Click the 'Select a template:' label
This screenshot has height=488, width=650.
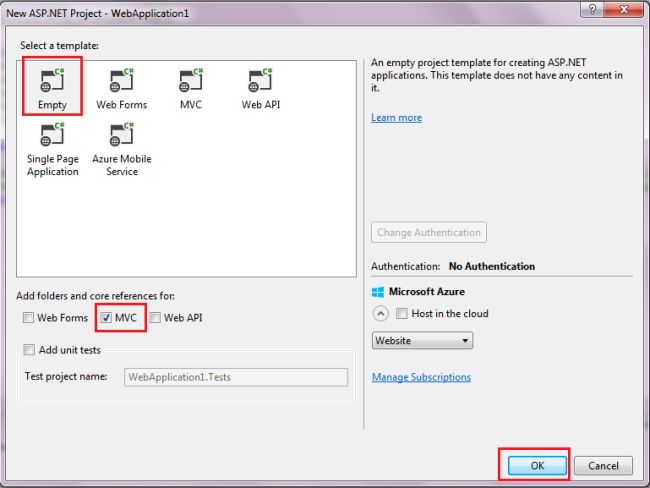59,46
